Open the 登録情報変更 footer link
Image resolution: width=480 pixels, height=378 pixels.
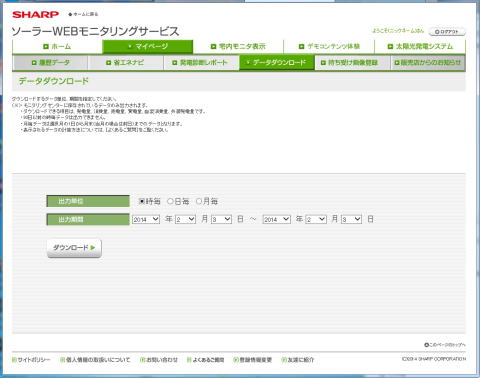pos(252,360)
